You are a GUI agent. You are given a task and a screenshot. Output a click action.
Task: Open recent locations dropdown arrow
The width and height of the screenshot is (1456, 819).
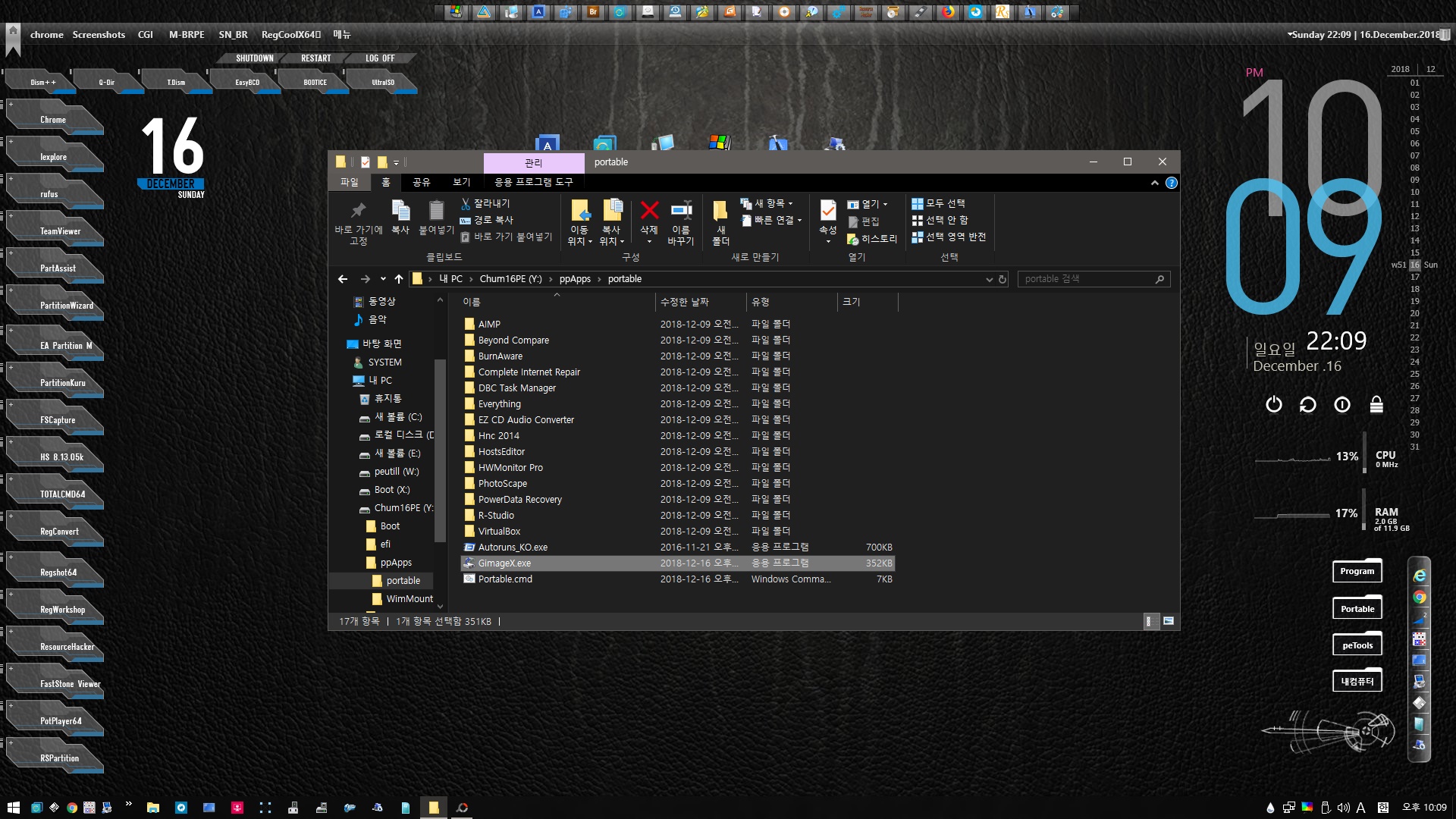click(x=383, y=279)
